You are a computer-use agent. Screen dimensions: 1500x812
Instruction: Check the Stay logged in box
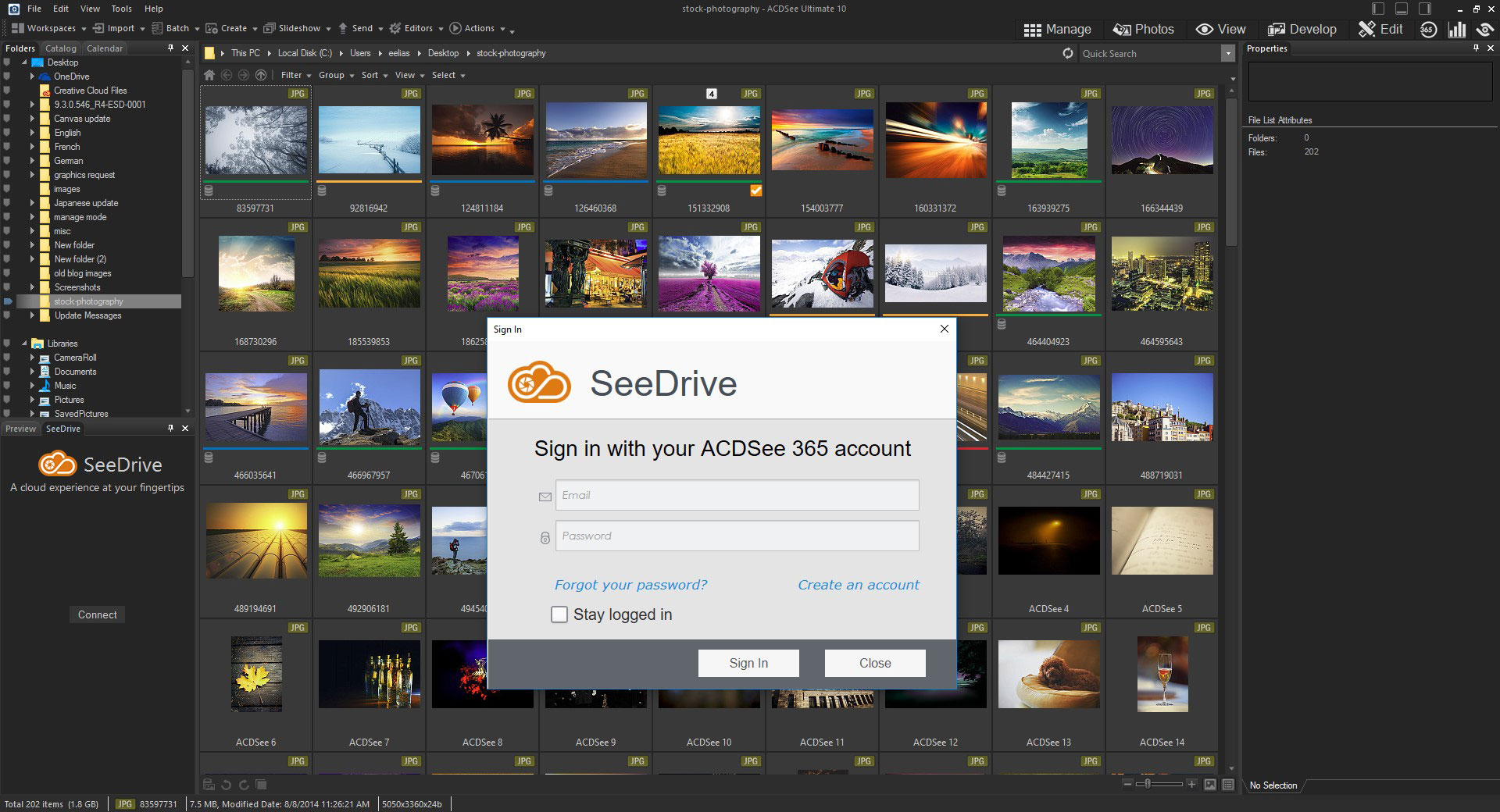[559, 614]
